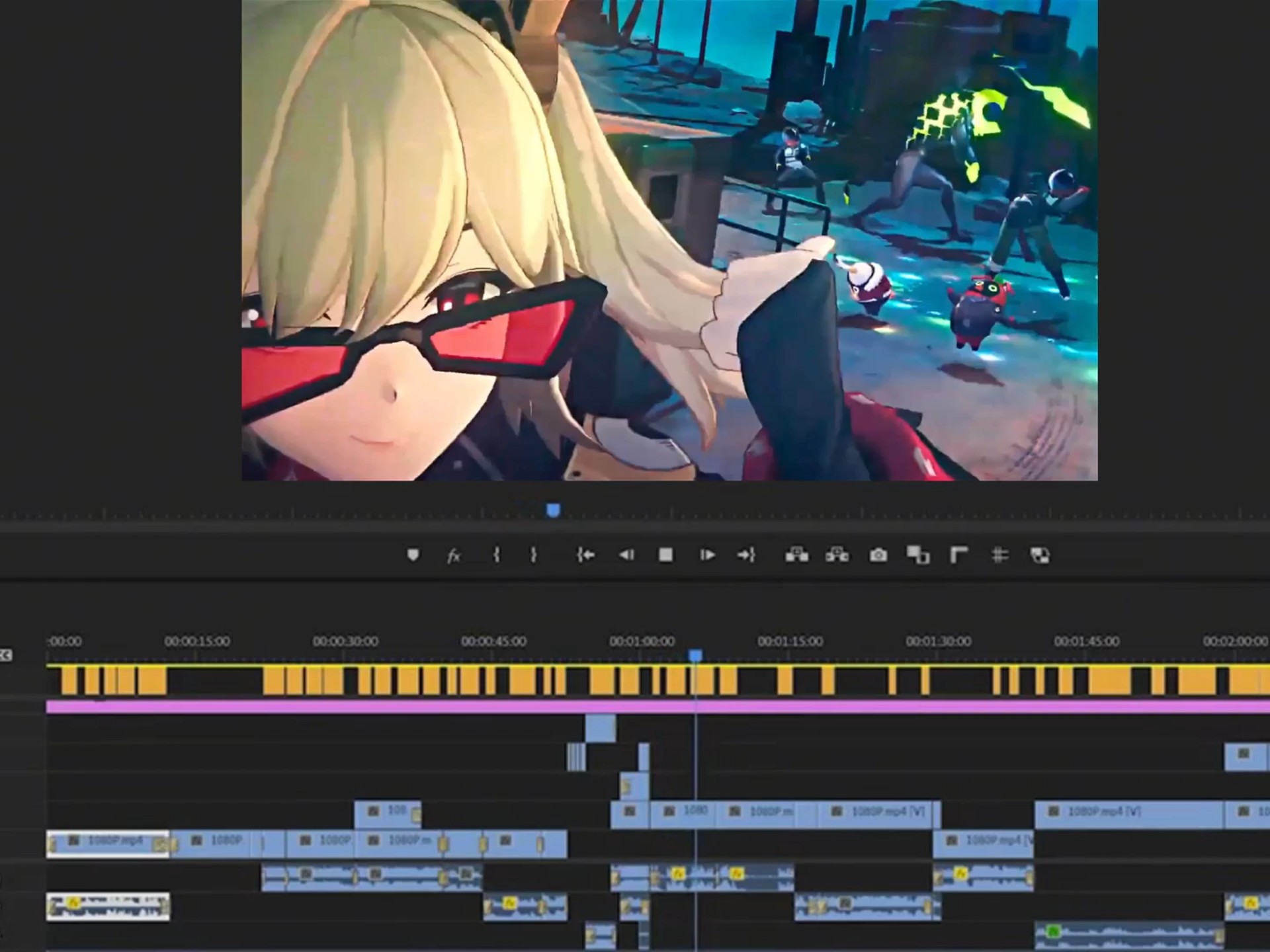Image resolution: width=1270 pixels, height=952 pixels.
Task: Select the video clip on the topmost track
Action: (600, 727)
